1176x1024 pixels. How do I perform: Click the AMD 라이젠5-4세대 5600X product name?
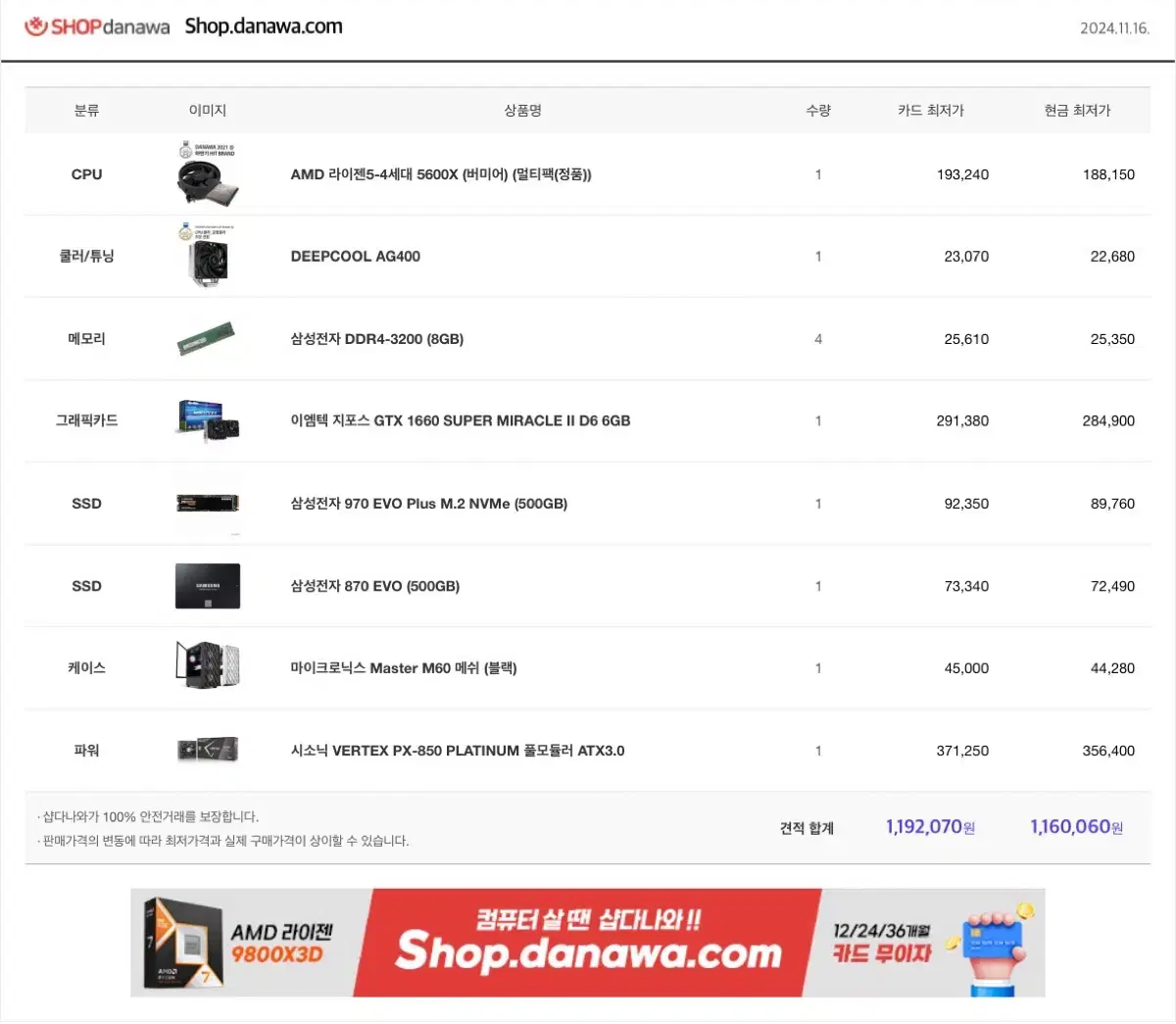pyautogui.click(x=441, y=174)
